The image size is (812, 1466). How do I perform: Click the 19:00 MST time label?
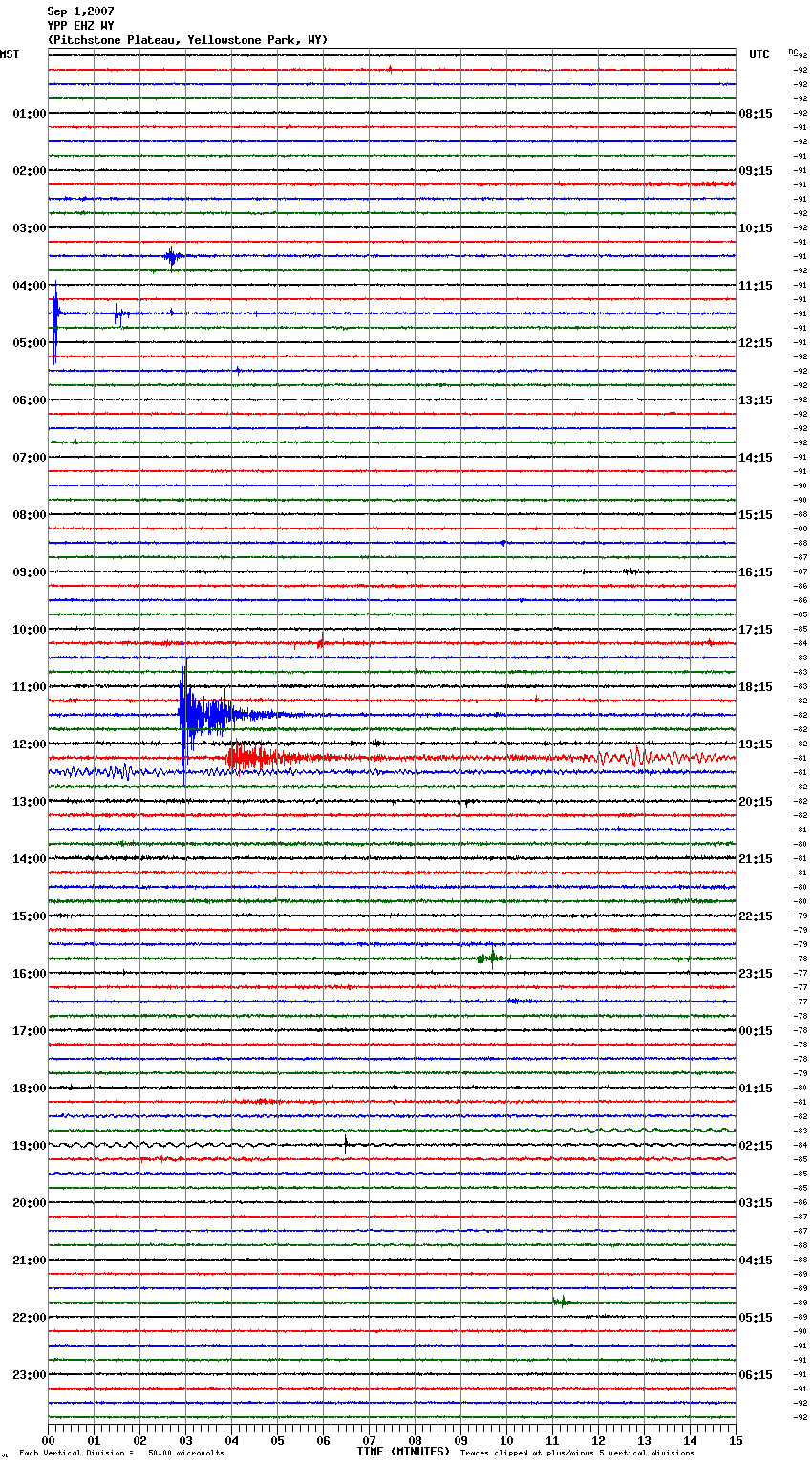[30, 1146]
